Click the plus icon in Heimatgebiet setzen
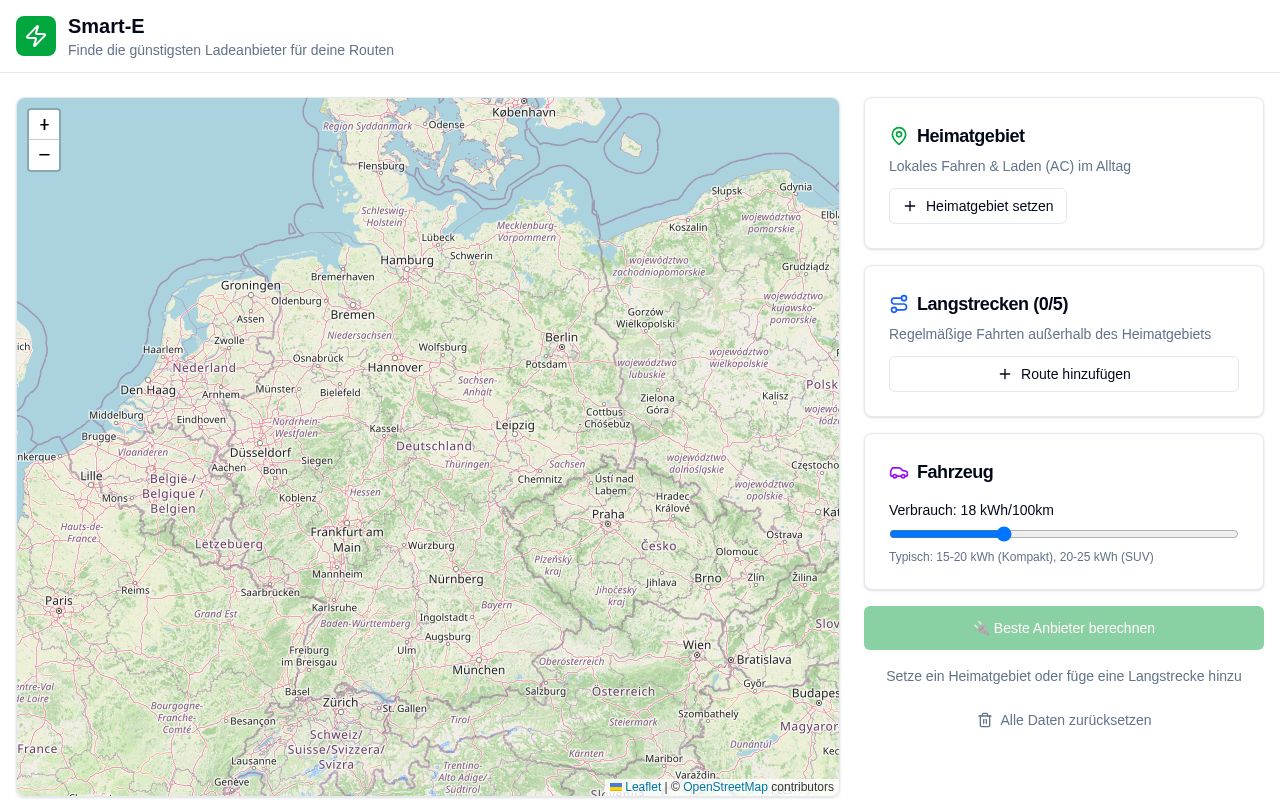1280x800 pixels. click(910, 206)
